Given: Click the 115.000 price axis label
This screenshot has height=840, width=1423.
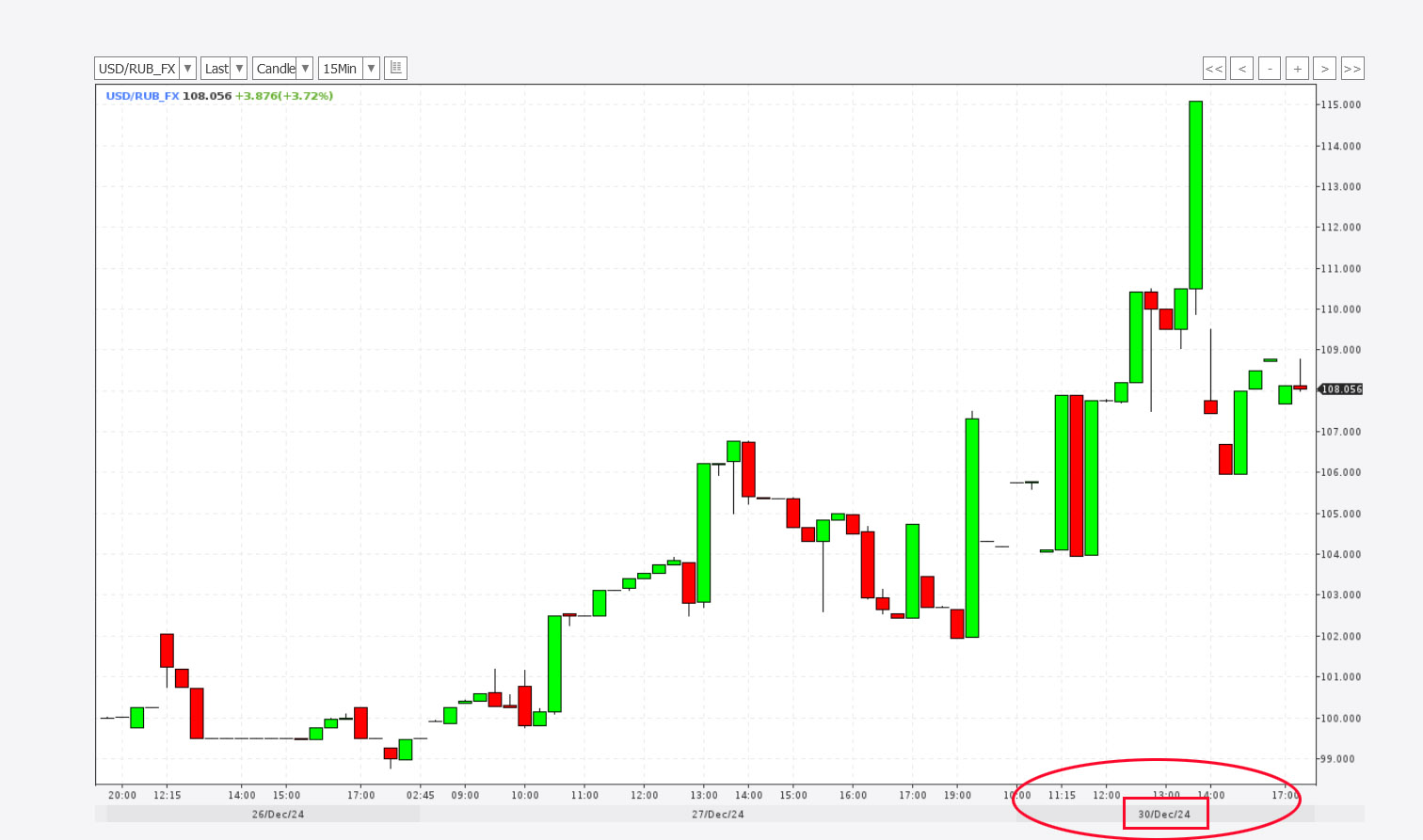Looking at the screenshot, I should pyautogui.click(x=1340, y=105).
